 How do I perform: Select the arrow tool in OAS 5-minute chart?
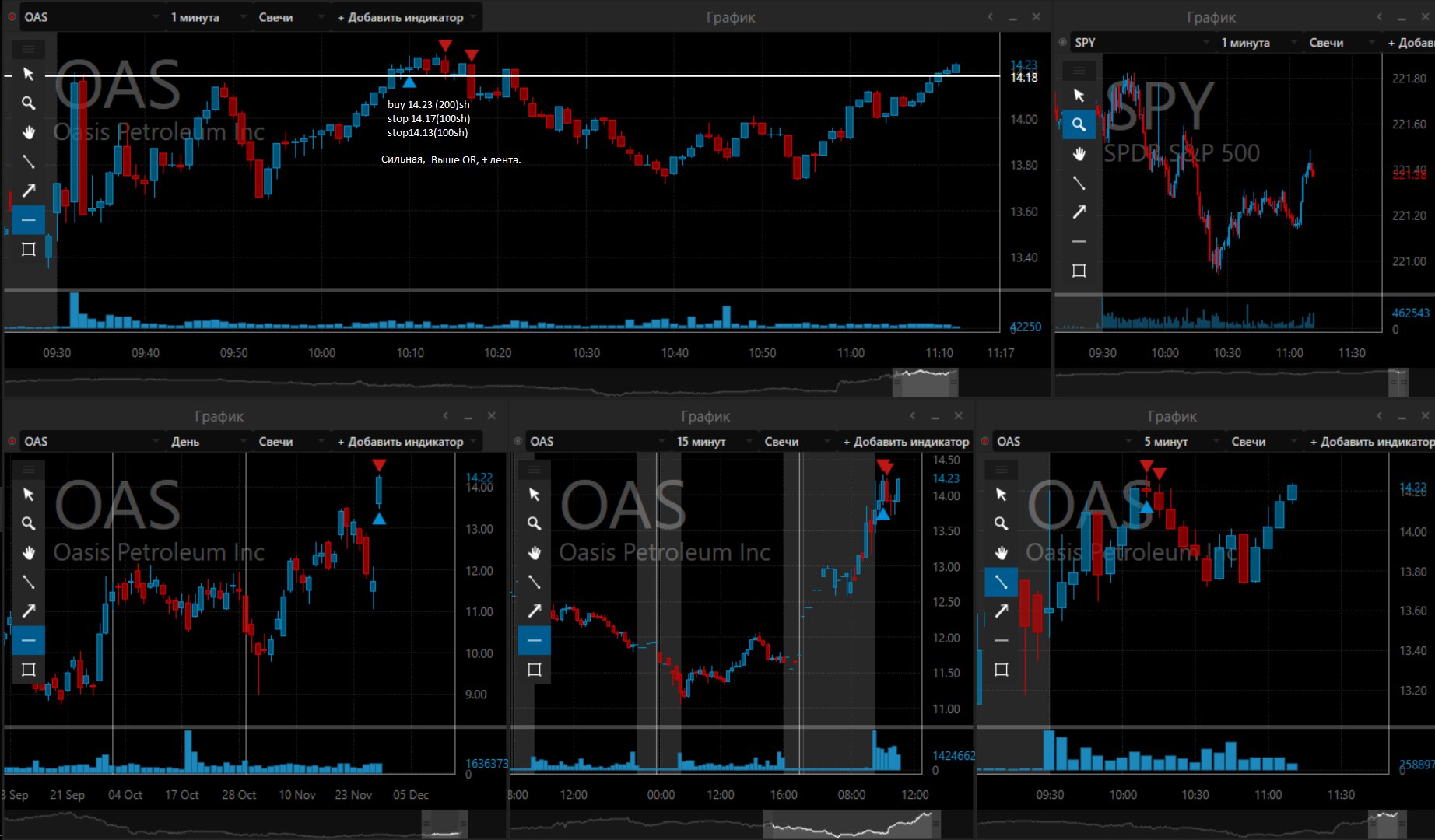(x=1002, y=611)
